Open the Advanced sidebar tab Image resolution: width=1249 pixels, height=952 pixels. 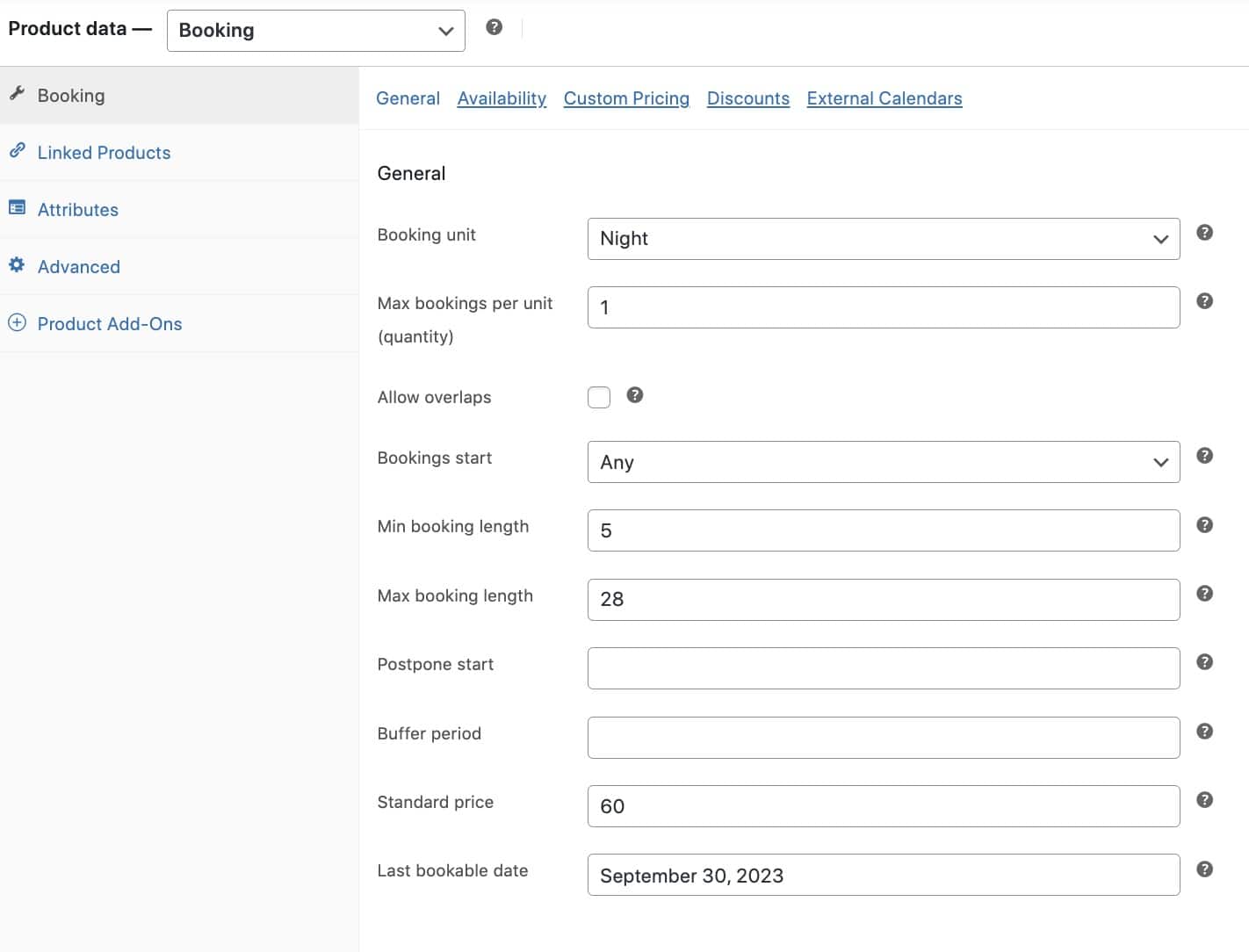click(x=179, y=267)
